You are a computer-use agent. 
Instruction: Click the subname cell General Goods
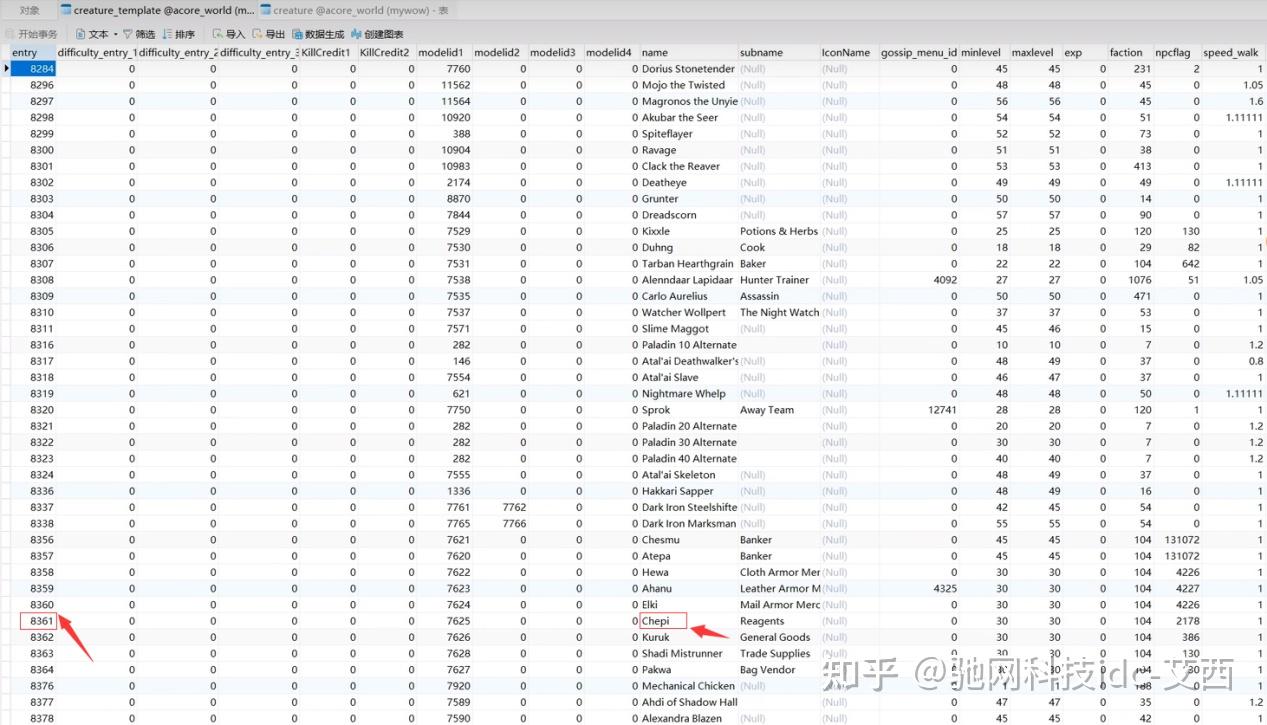775,637
